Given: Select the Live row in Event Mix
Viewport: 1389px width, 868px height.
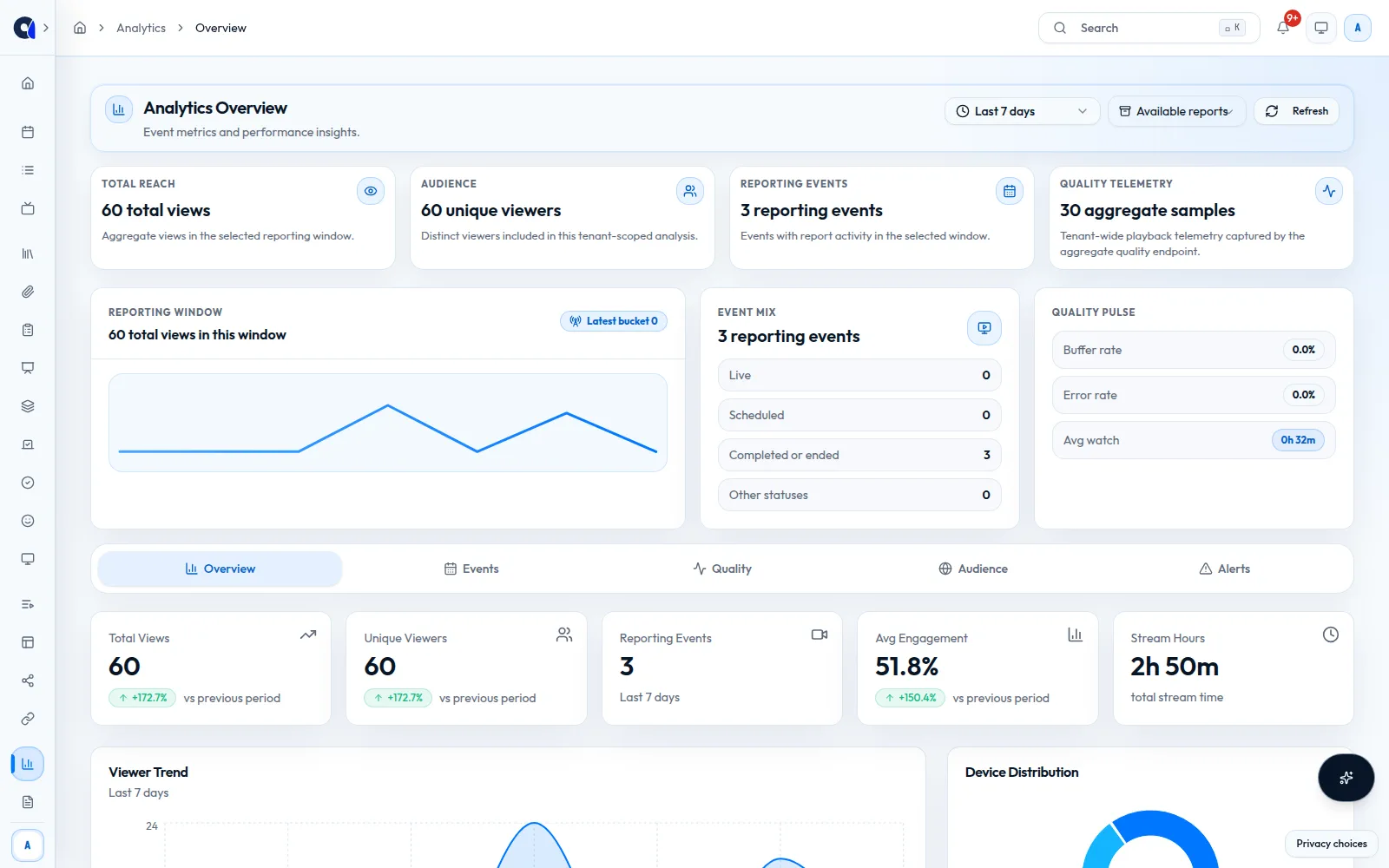Looking at the screenshot, I should click(859, 375).
